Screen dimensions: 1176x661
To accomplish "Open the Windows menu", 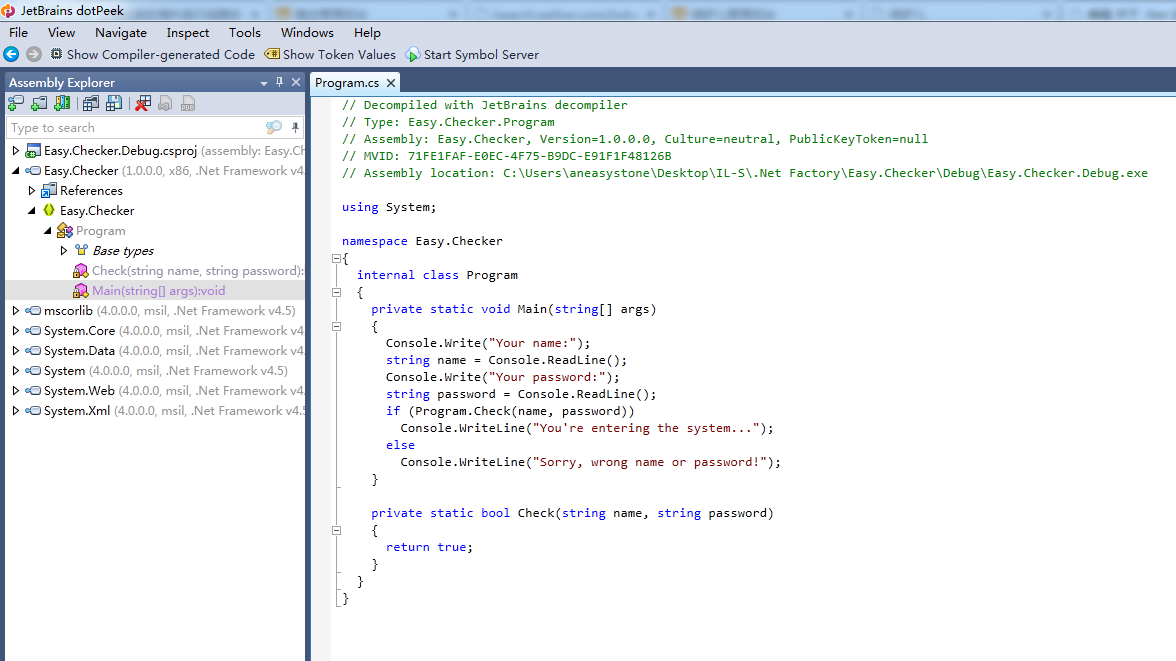I will [x=307, y=32].
